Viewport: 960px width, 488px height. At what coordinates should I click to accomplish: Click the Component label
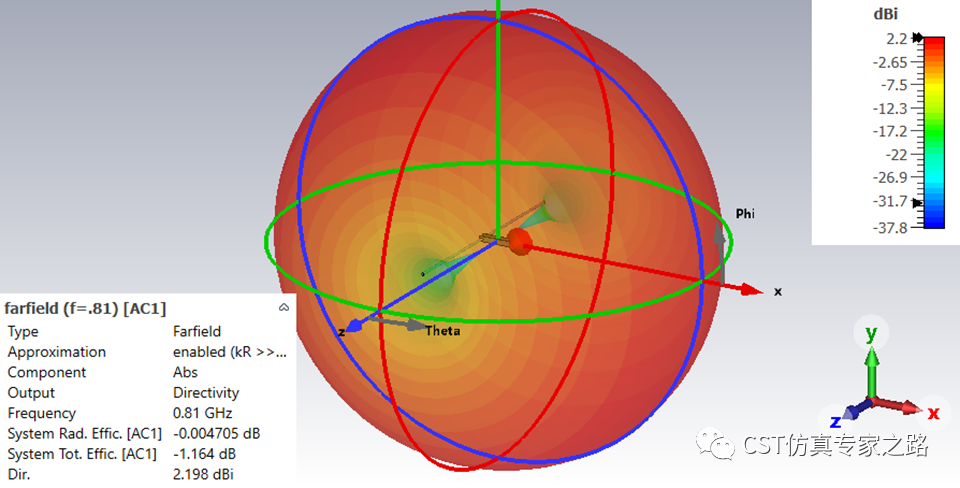tap(47, 372)
